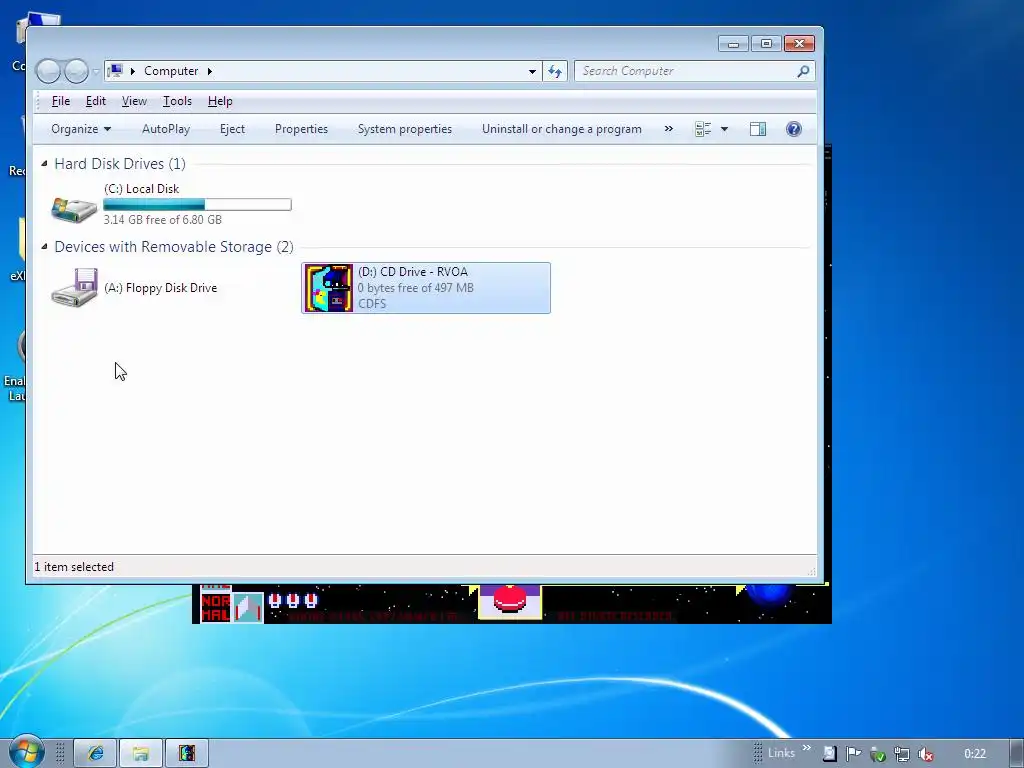The width and height of the screenshot is (1024, 768).
Task: Open the View menu
Action: [x=134, y=101]
